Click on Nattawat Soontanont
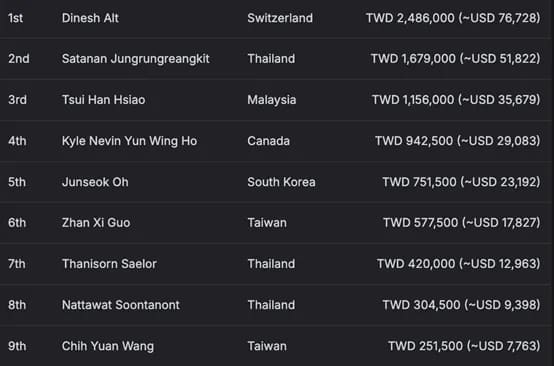 (121, 305)
